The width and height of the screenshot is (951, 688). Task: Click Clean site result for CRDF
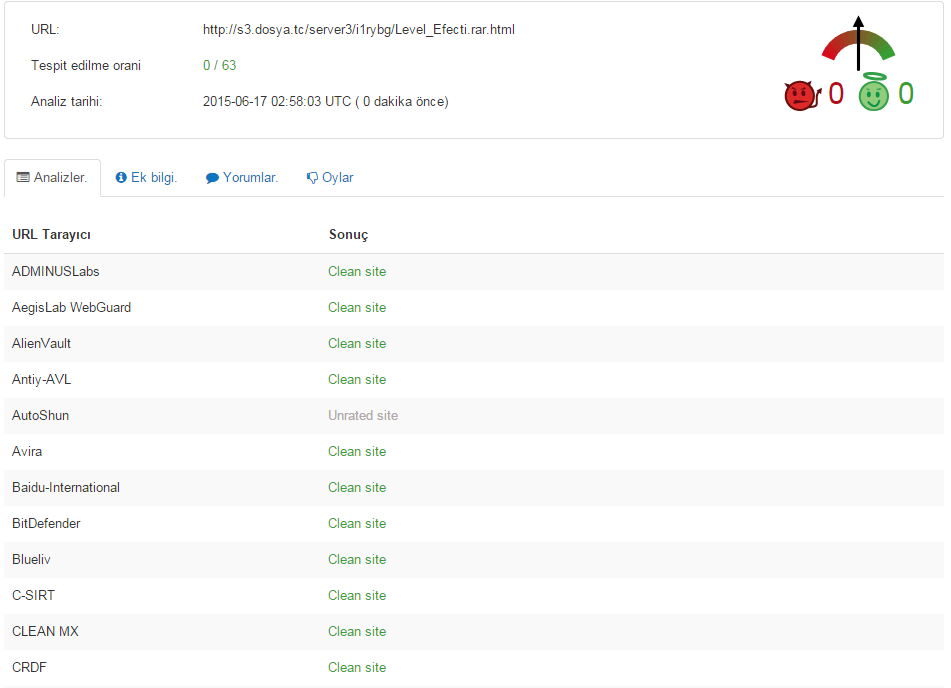pyautogui.click(x=357, y=667)
